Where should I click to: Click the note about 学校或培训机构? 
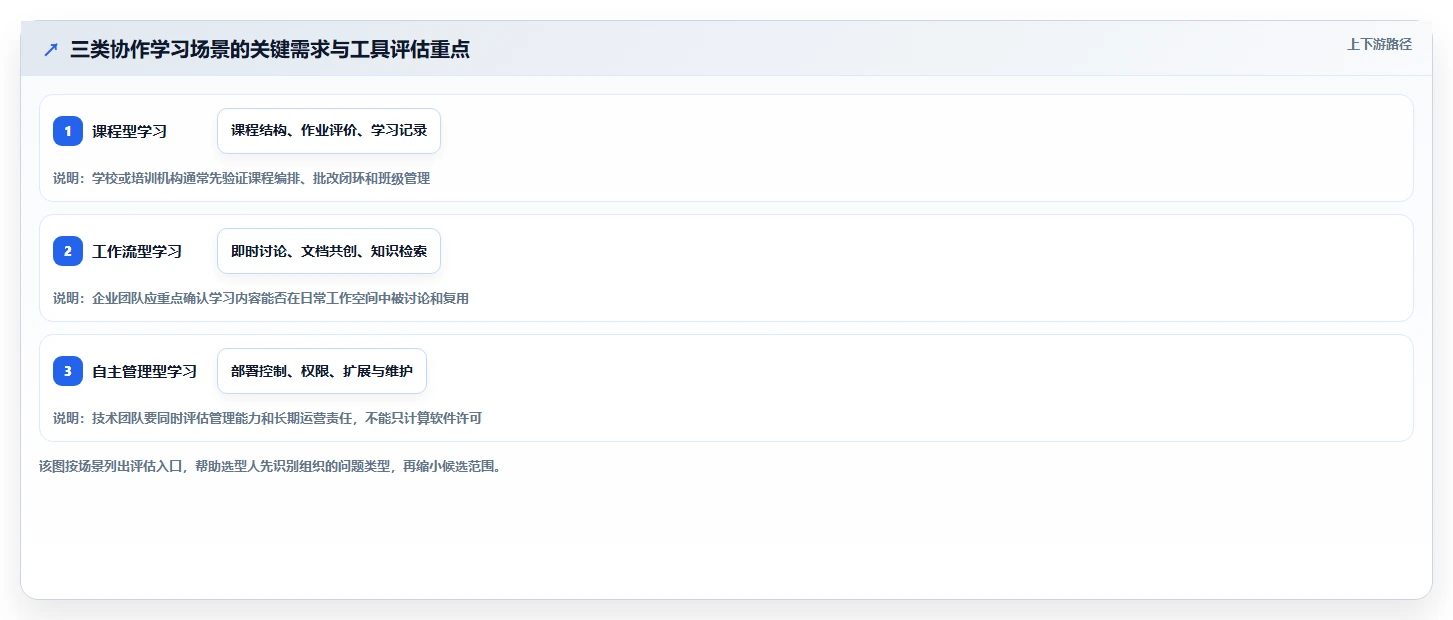241,178
